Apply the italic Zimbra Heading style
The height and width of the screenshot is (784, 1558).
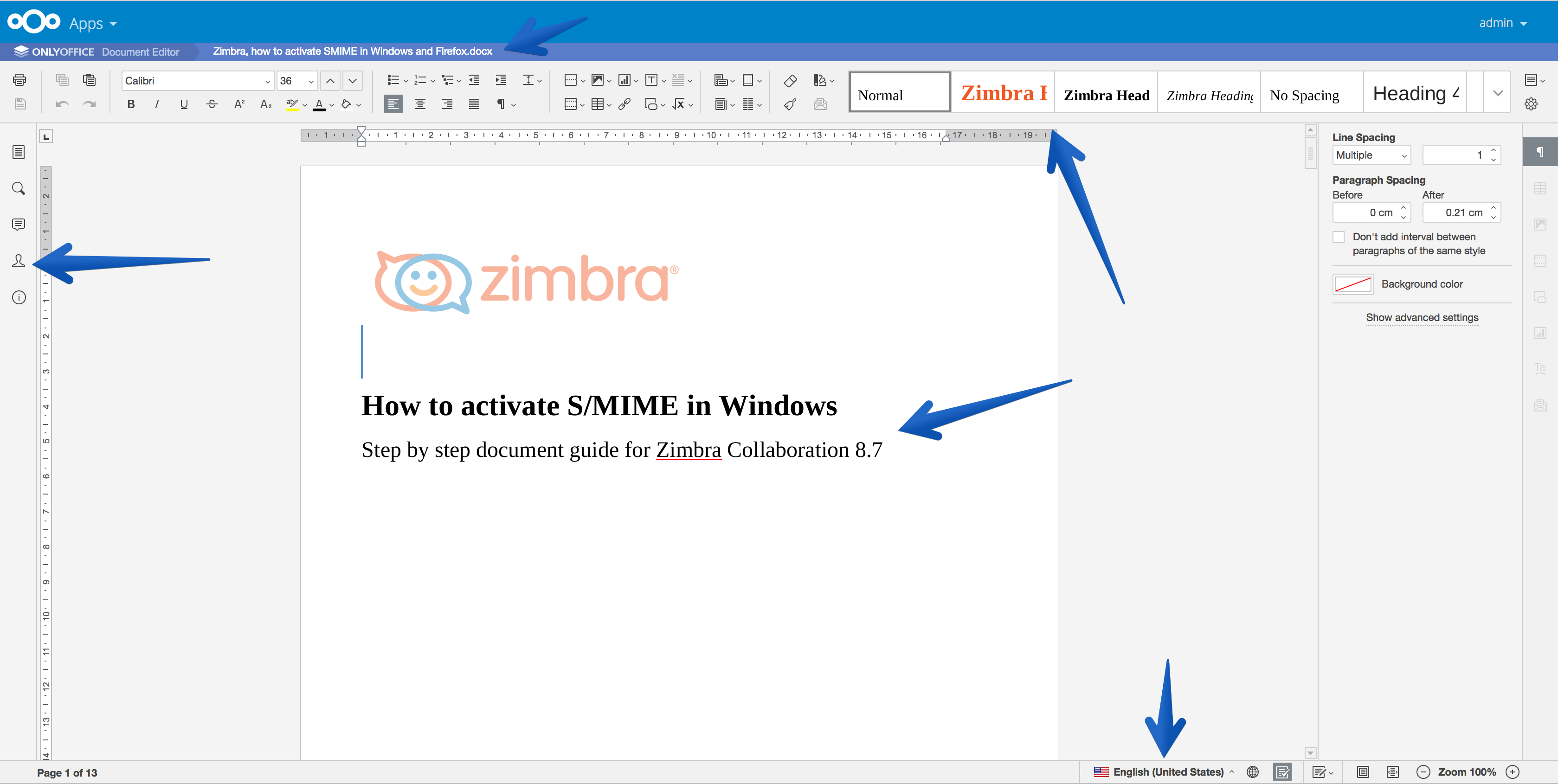click(1209, 93)
